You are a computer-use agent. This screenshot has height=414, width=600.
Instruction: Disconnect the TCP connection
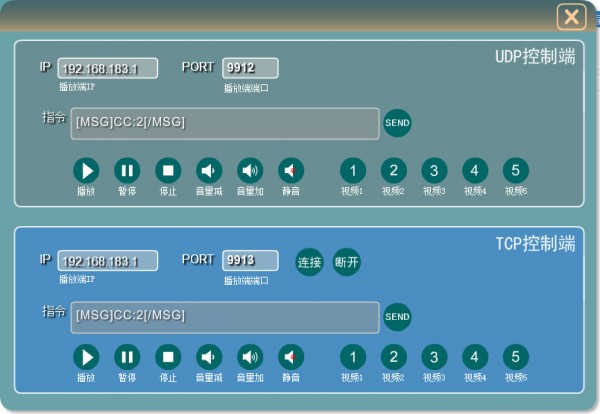346,262
